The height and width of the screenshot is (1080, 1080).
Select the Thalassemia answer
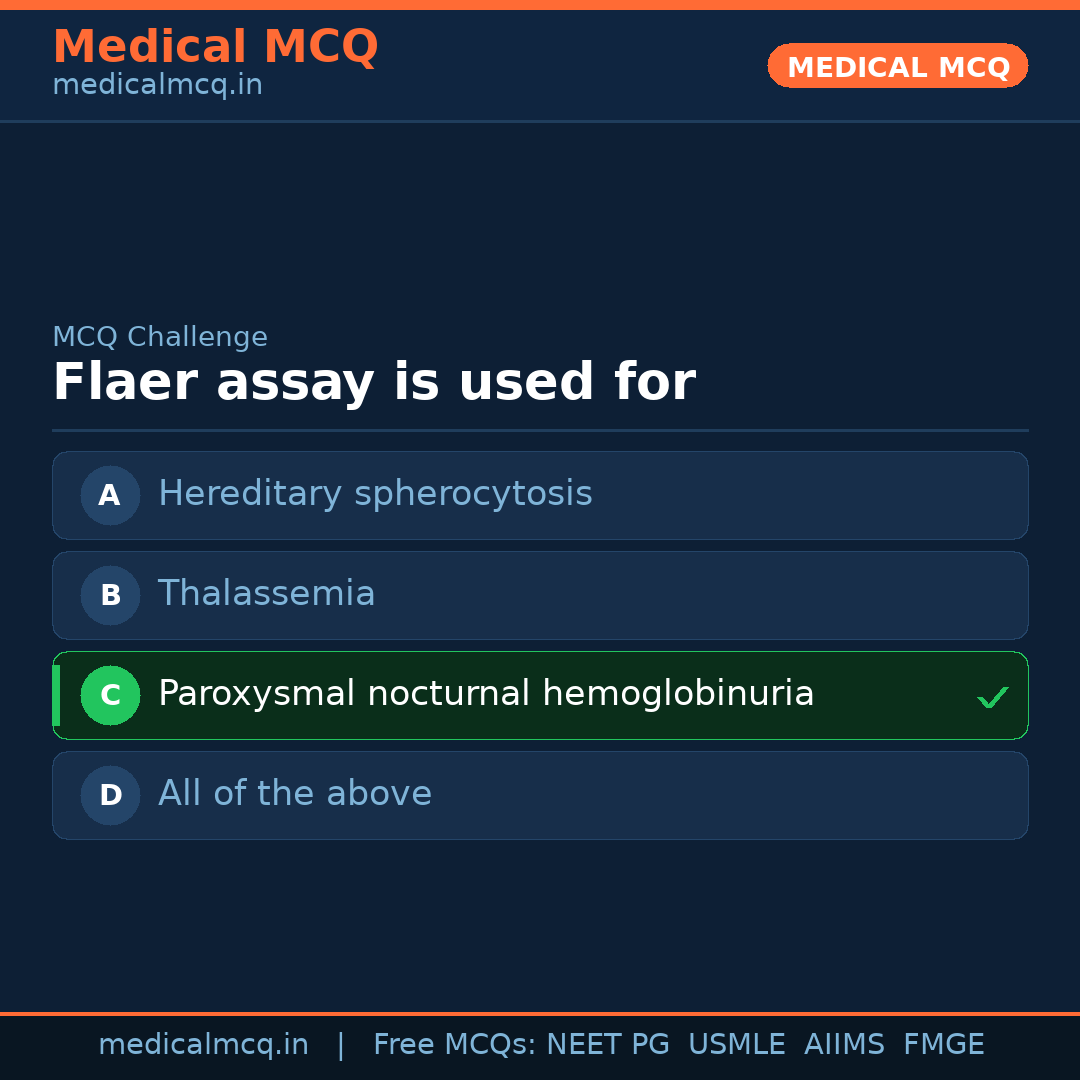[x=267, y=594]
